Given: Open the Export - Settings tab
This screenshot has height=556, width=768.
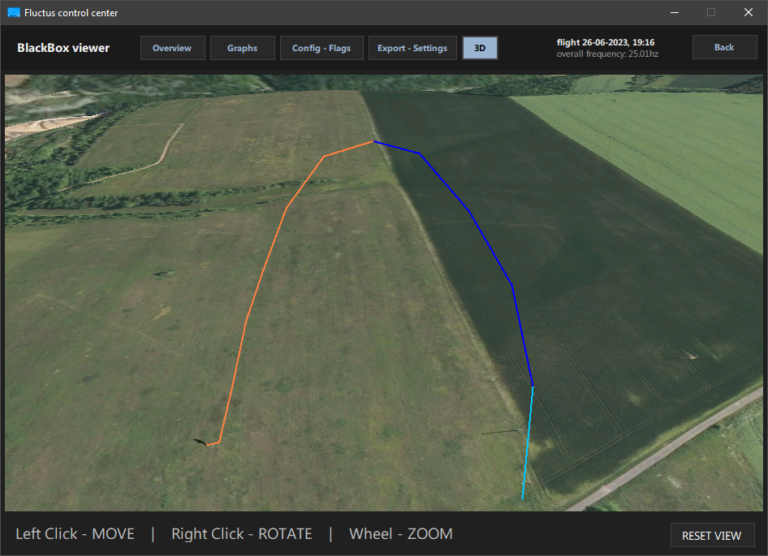Looking at the screenshot, I should tap(412, 48).
